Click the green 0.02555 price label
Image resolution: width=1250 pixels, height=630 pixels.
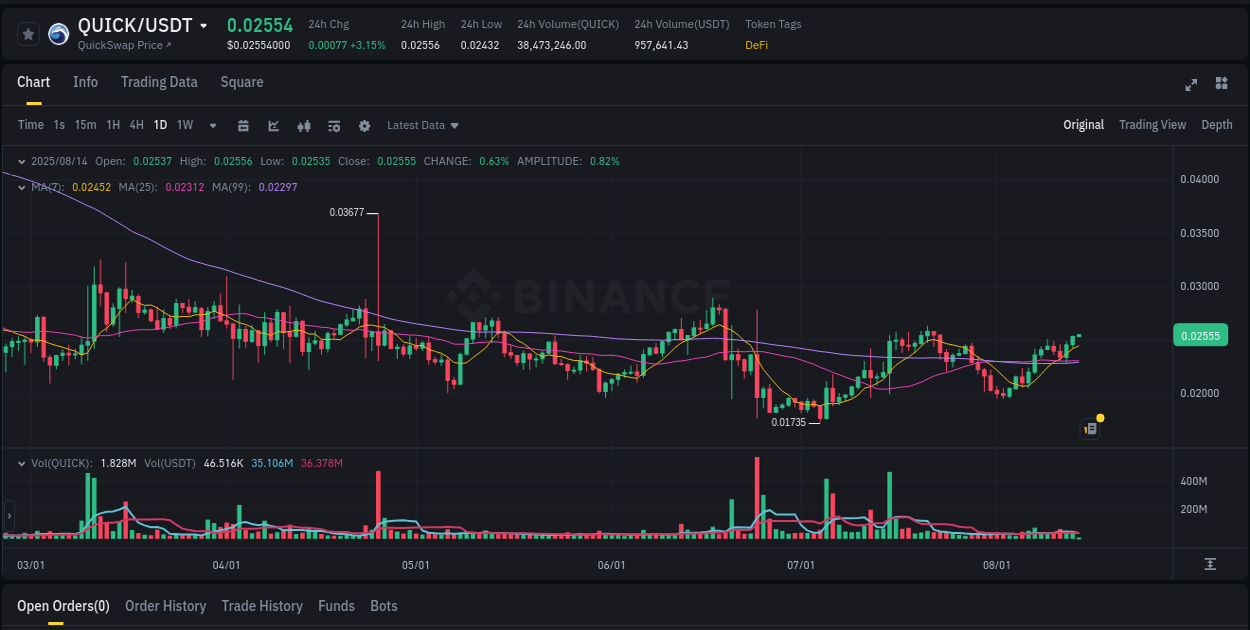(1199, 335)
